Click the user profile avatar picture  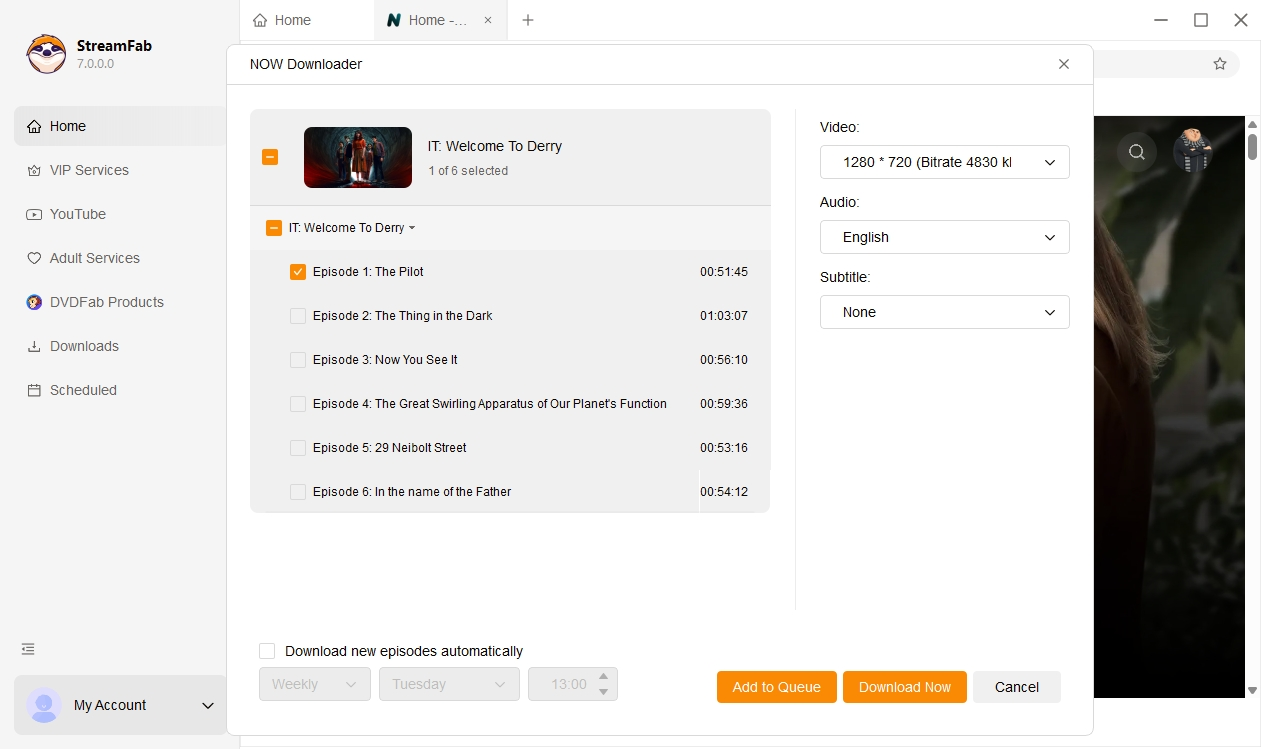1192,152
